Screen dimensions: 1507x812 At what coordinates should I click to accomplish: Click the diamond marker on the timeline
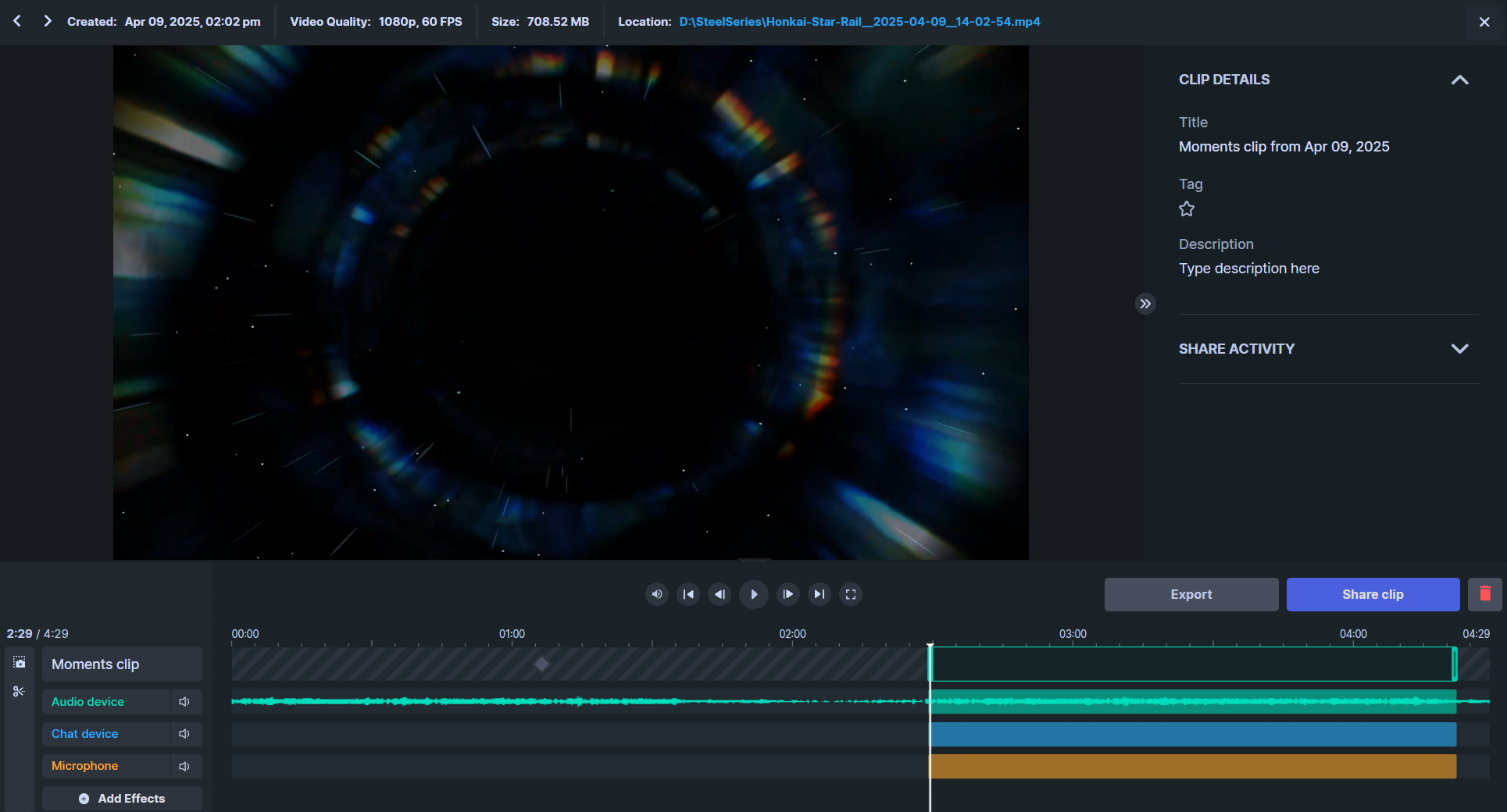(541, 664)
